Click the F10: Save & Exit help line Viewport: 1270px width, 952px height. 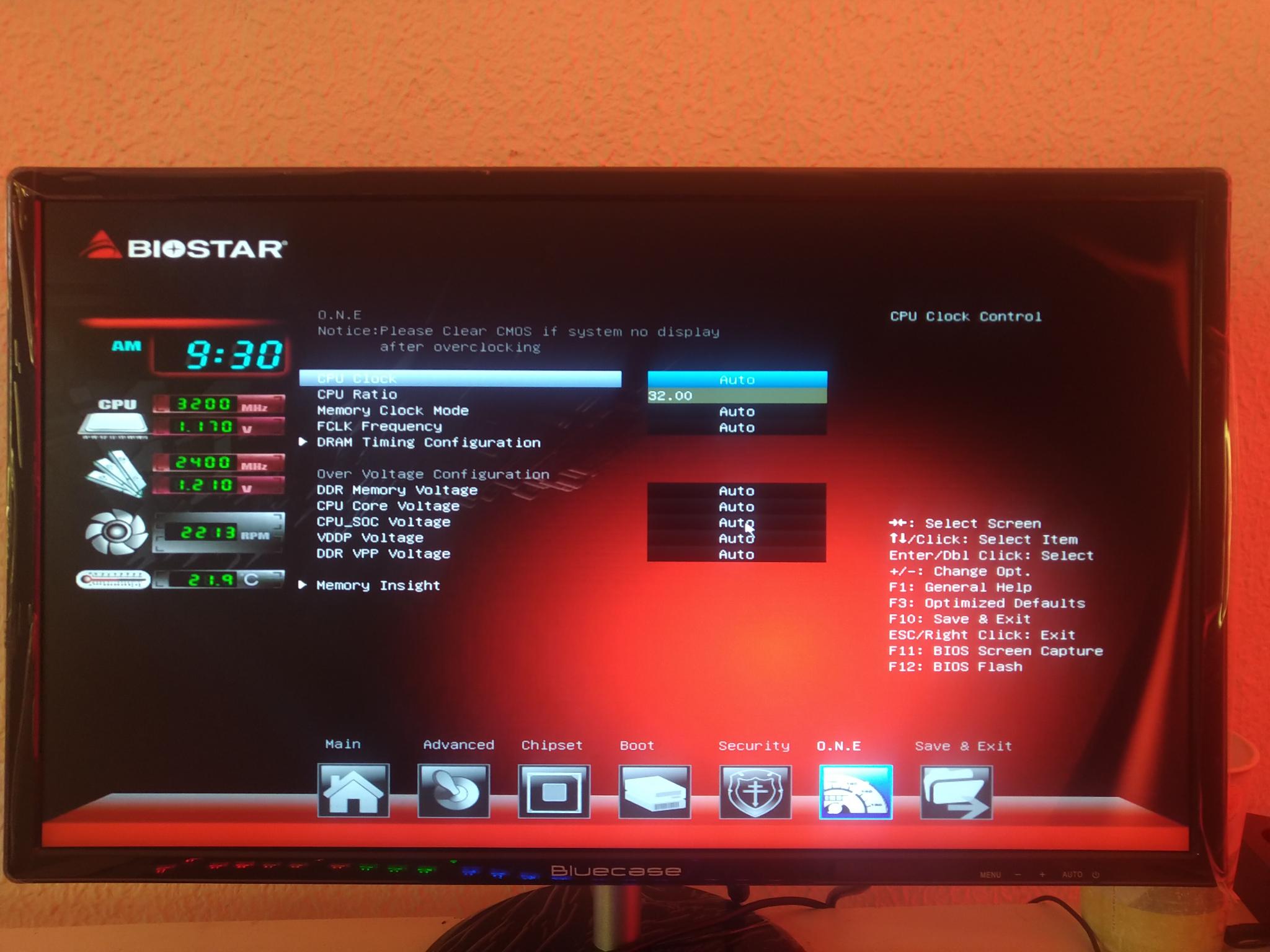959,619
